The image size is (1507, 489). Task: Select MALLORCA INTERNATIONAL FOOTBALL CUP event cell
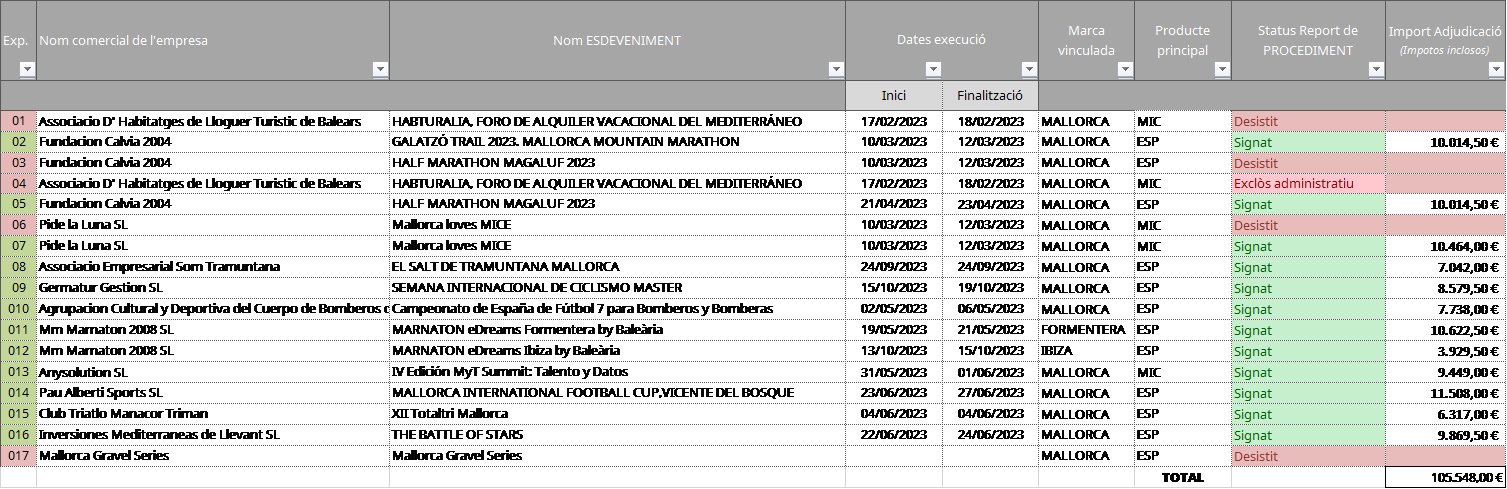pos(617,392)
